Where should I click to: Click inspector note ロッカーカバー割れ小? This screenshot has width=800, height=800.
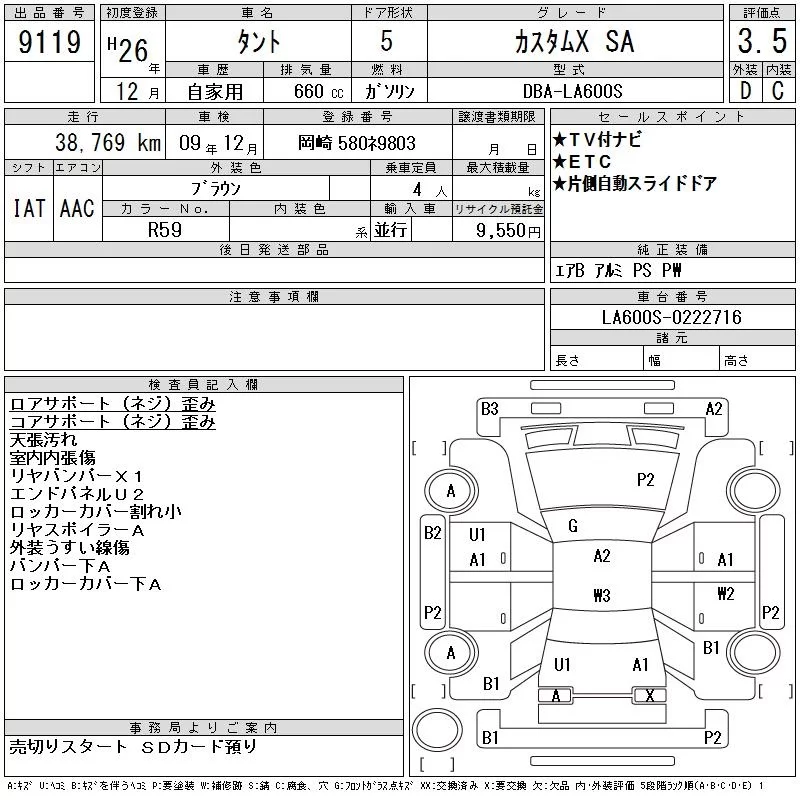click(95, 512)
